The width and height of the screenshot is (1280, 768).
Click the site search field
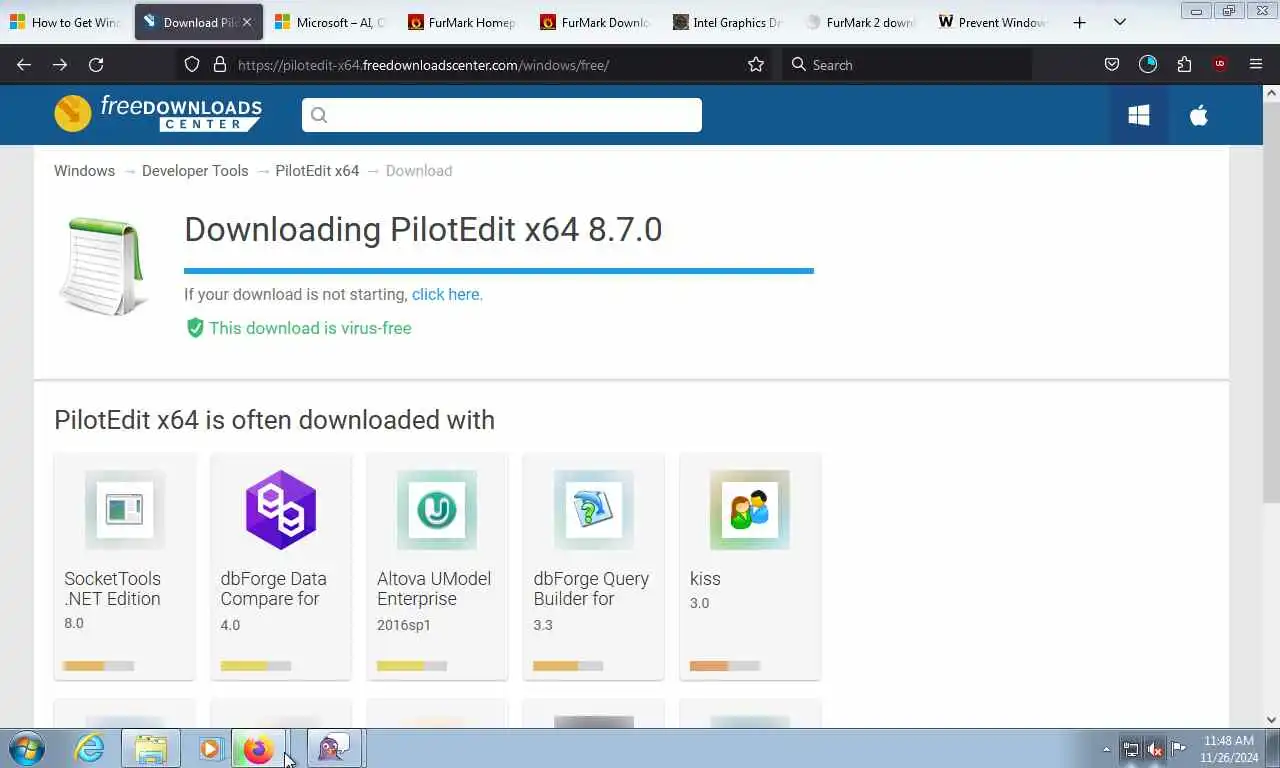(x=502, y=115)
